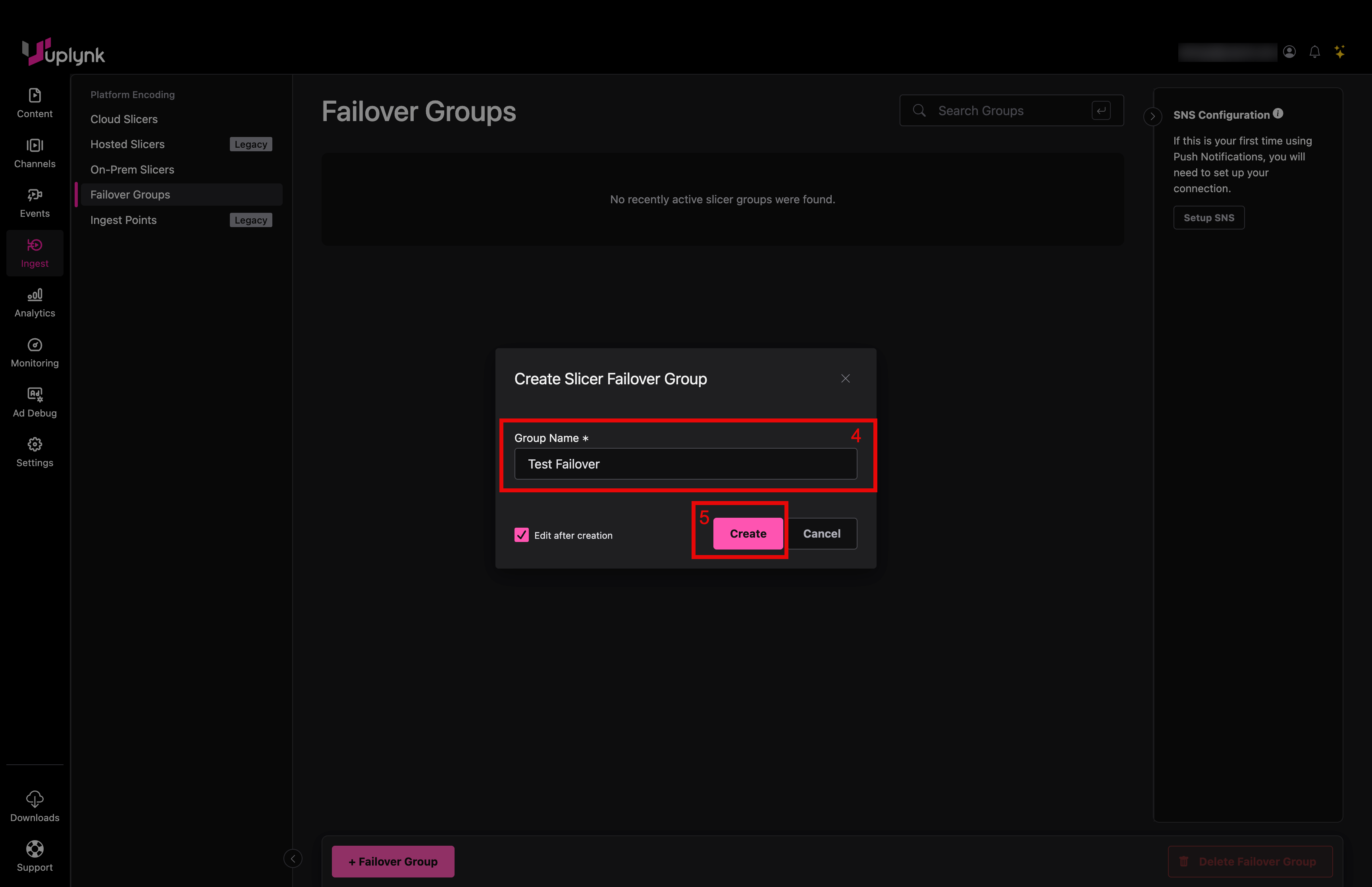Collapse the left navigation panel chevron
Screen dimensions: 1372x887
[x=293, y=859]
